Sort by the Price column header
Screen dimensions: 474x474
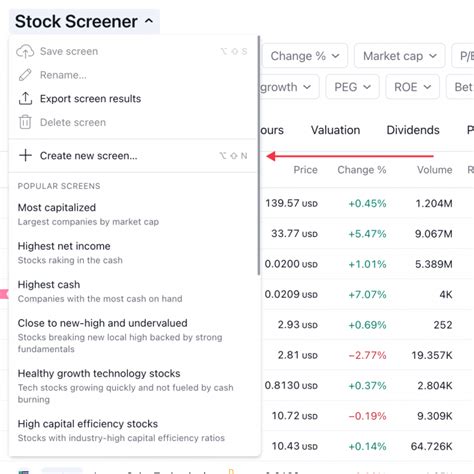click(305, 170)
